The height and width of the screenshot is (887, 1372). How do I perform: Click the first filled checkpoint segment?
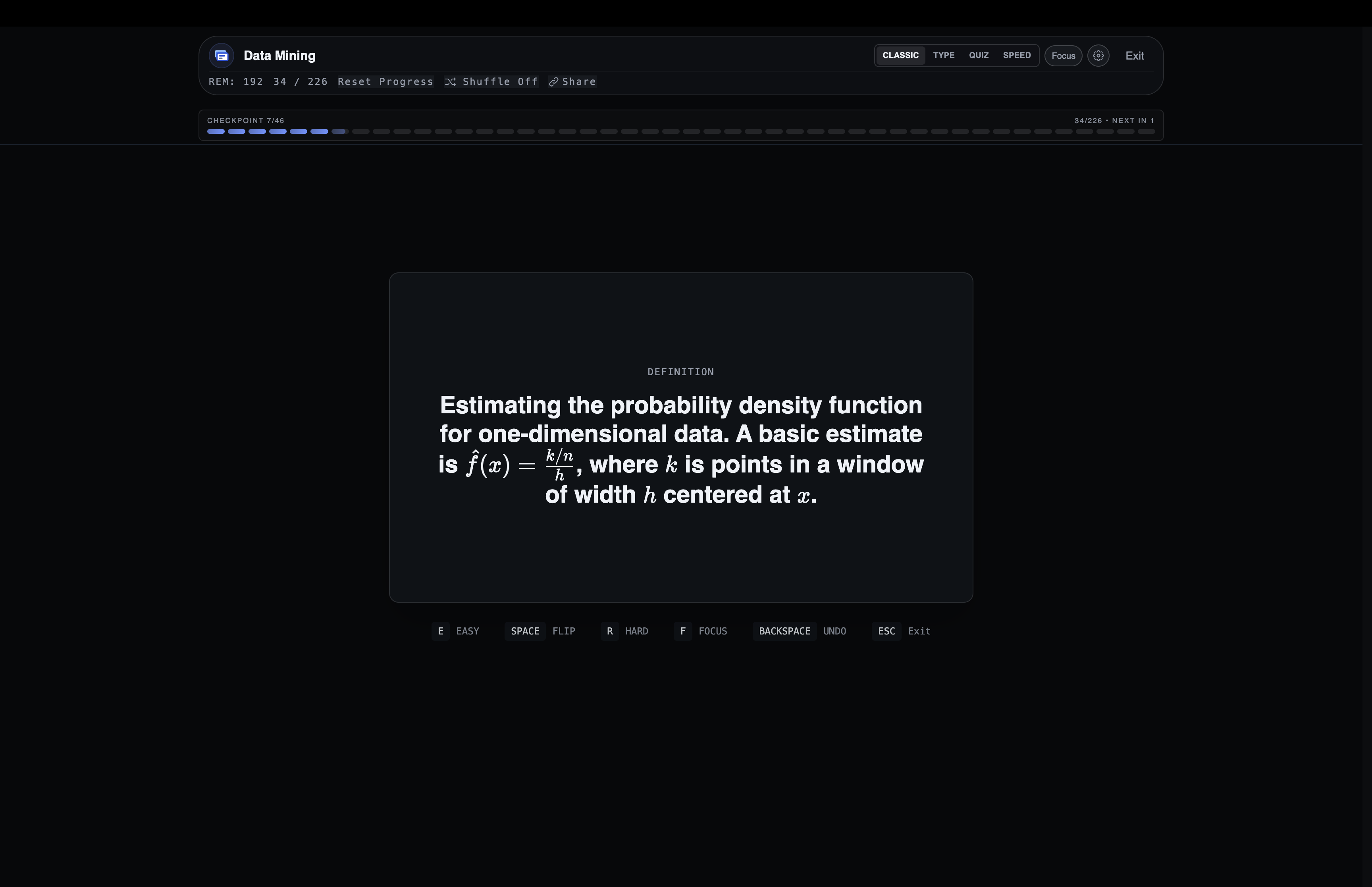coord(216,131)
